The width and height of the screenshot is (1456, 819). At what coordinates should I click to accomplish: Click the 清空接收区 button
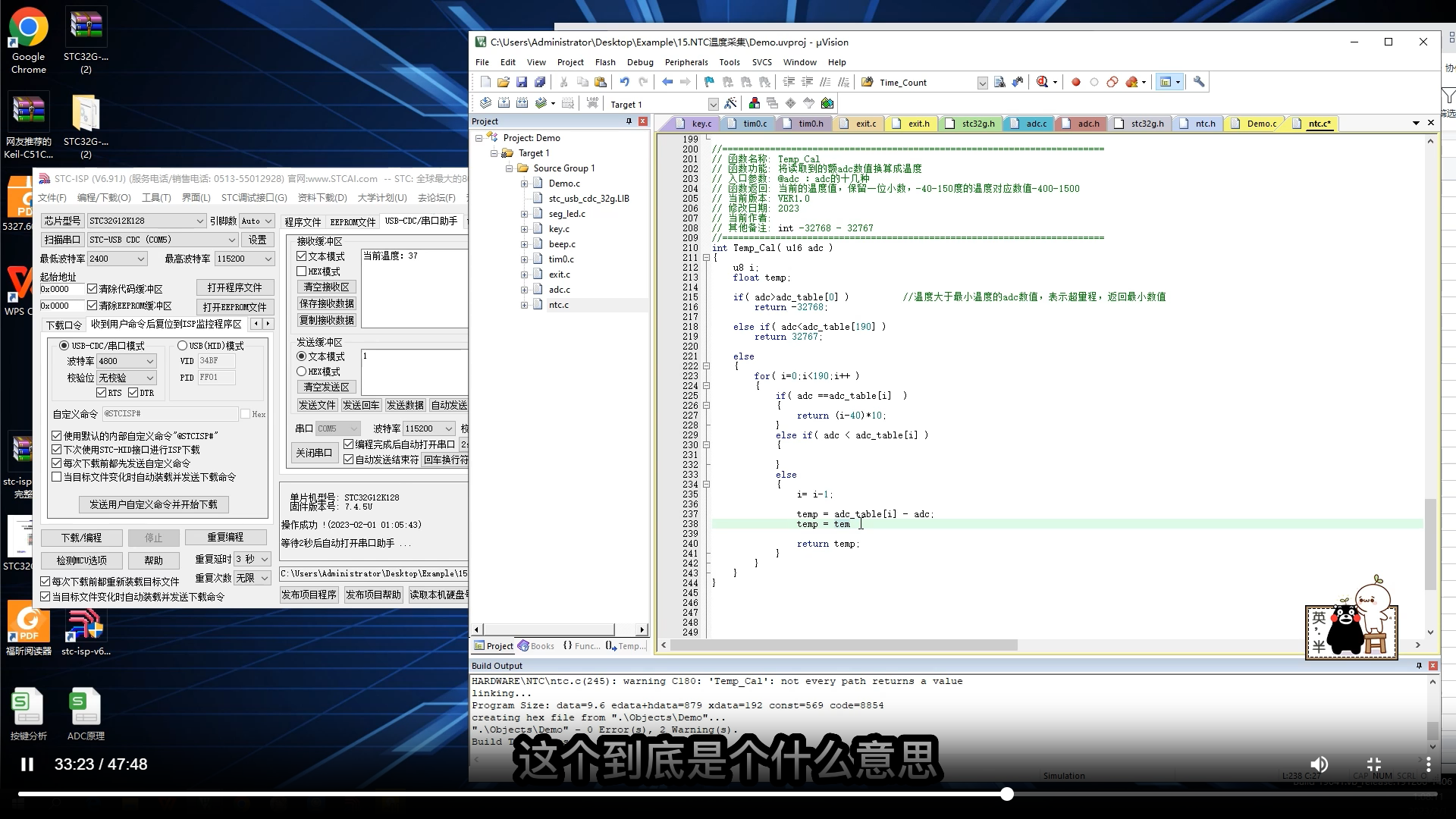click(x=326, y=287)
